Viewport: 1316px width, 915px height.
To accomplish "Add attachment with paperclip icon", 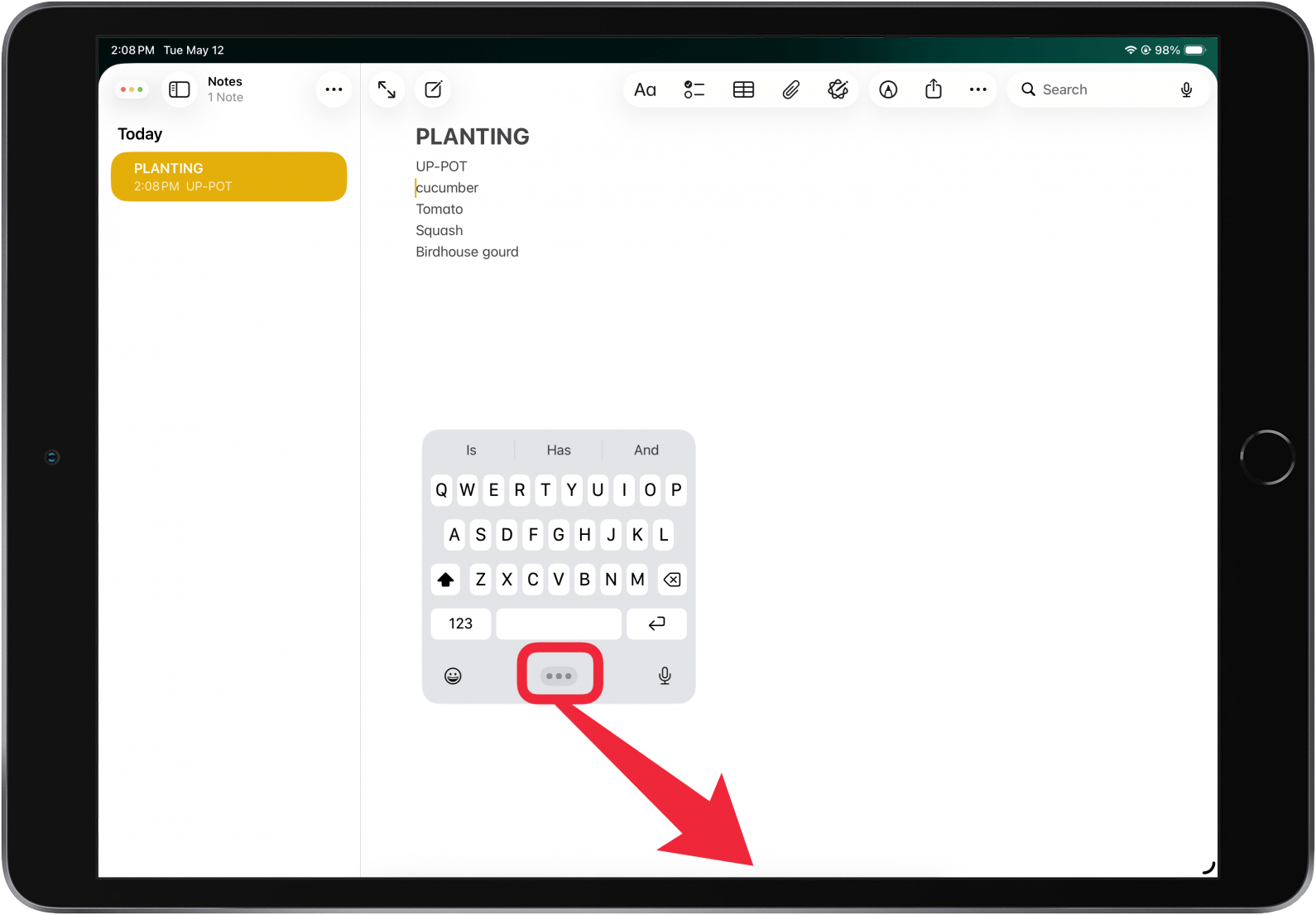I will 791,89.
